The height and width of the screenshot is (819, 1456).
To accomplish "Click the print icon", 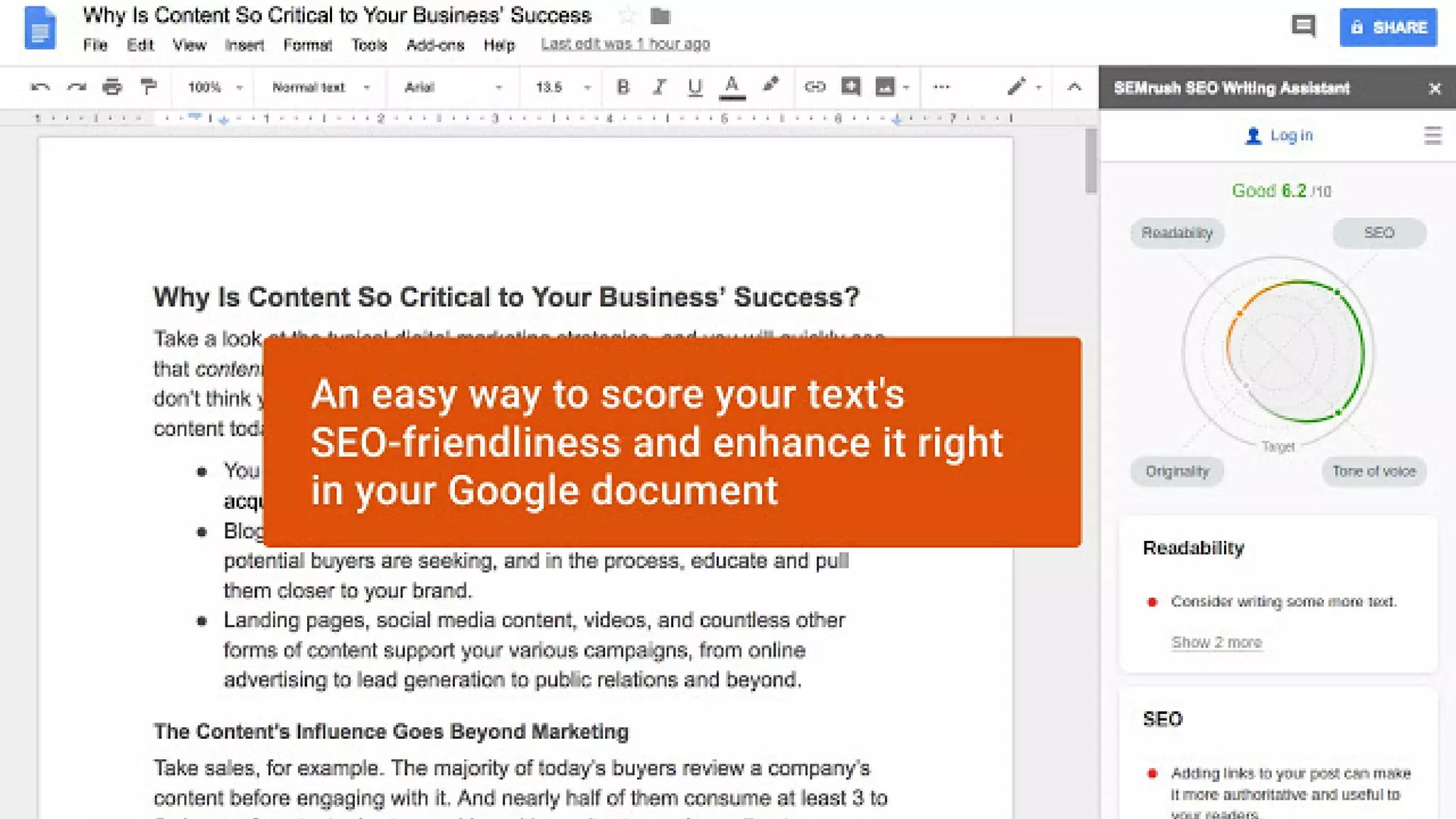I will click(x=112, y=87).
